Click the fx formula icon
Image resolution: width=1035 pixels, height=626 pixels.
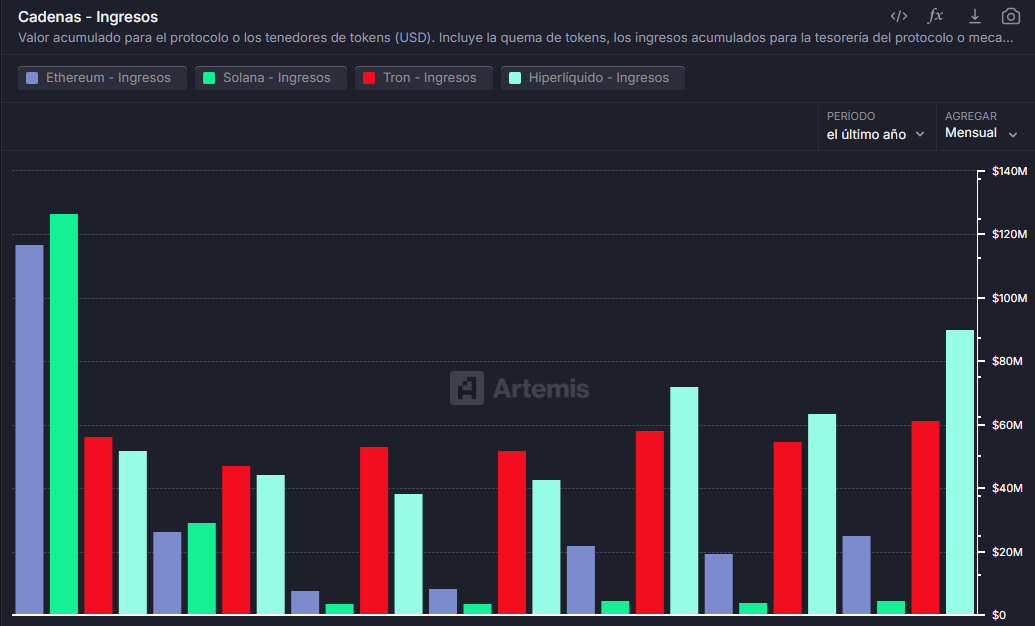pos(935,16)
